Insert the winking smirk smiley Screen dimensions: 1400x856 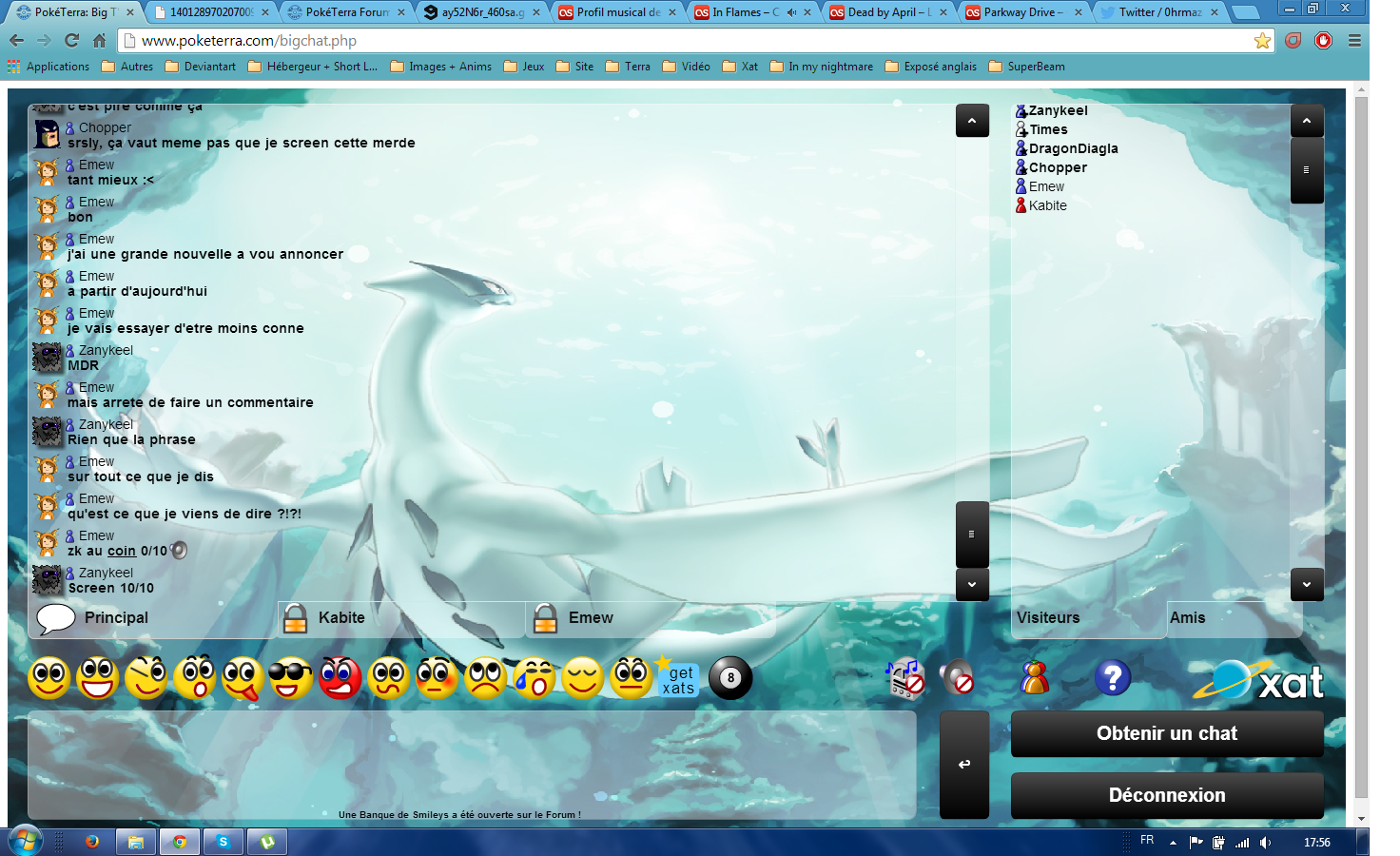(x=146, y=678)
